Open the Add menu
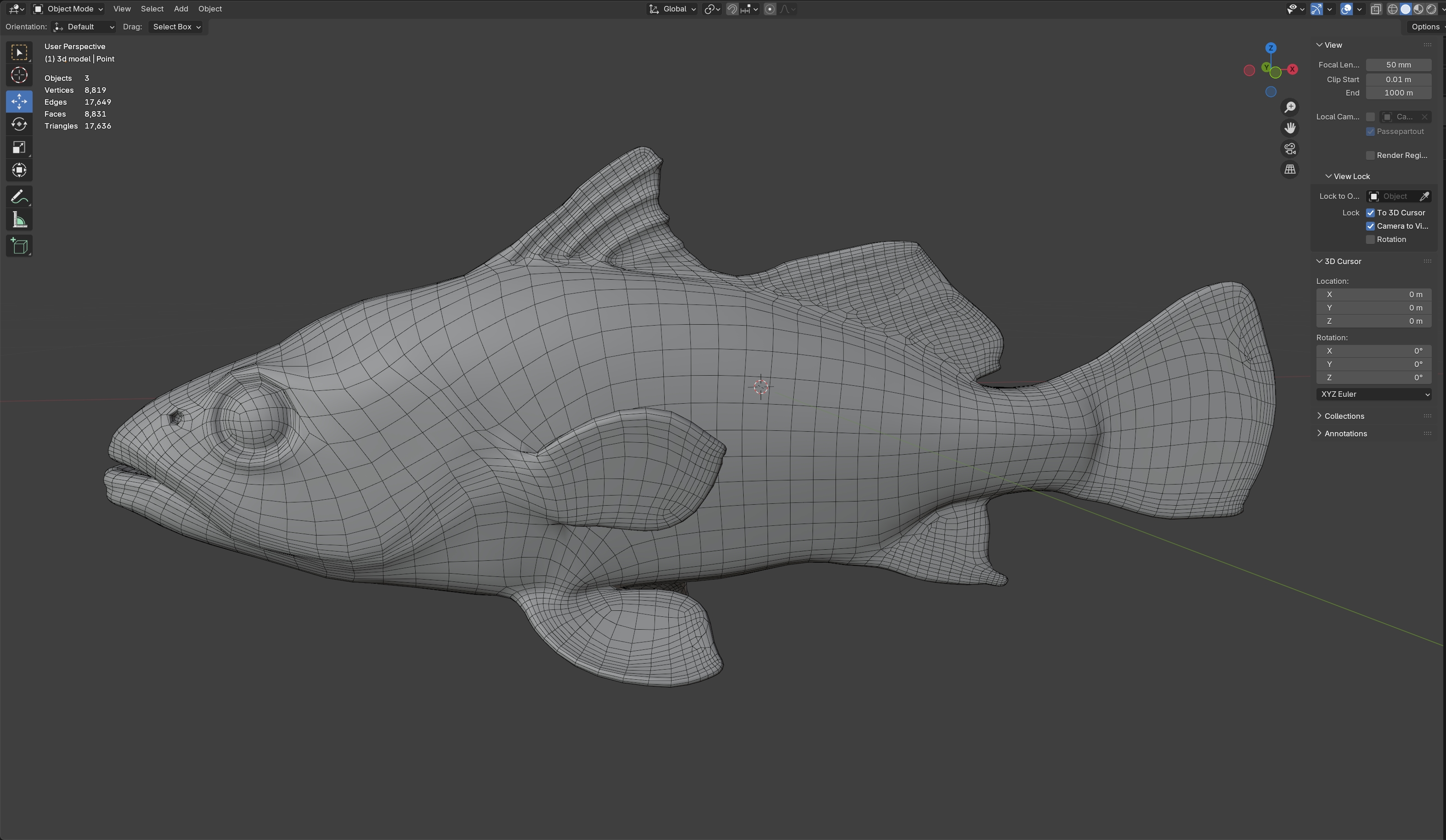Viewport: 1446px width, 840px height. click(181, 9)
